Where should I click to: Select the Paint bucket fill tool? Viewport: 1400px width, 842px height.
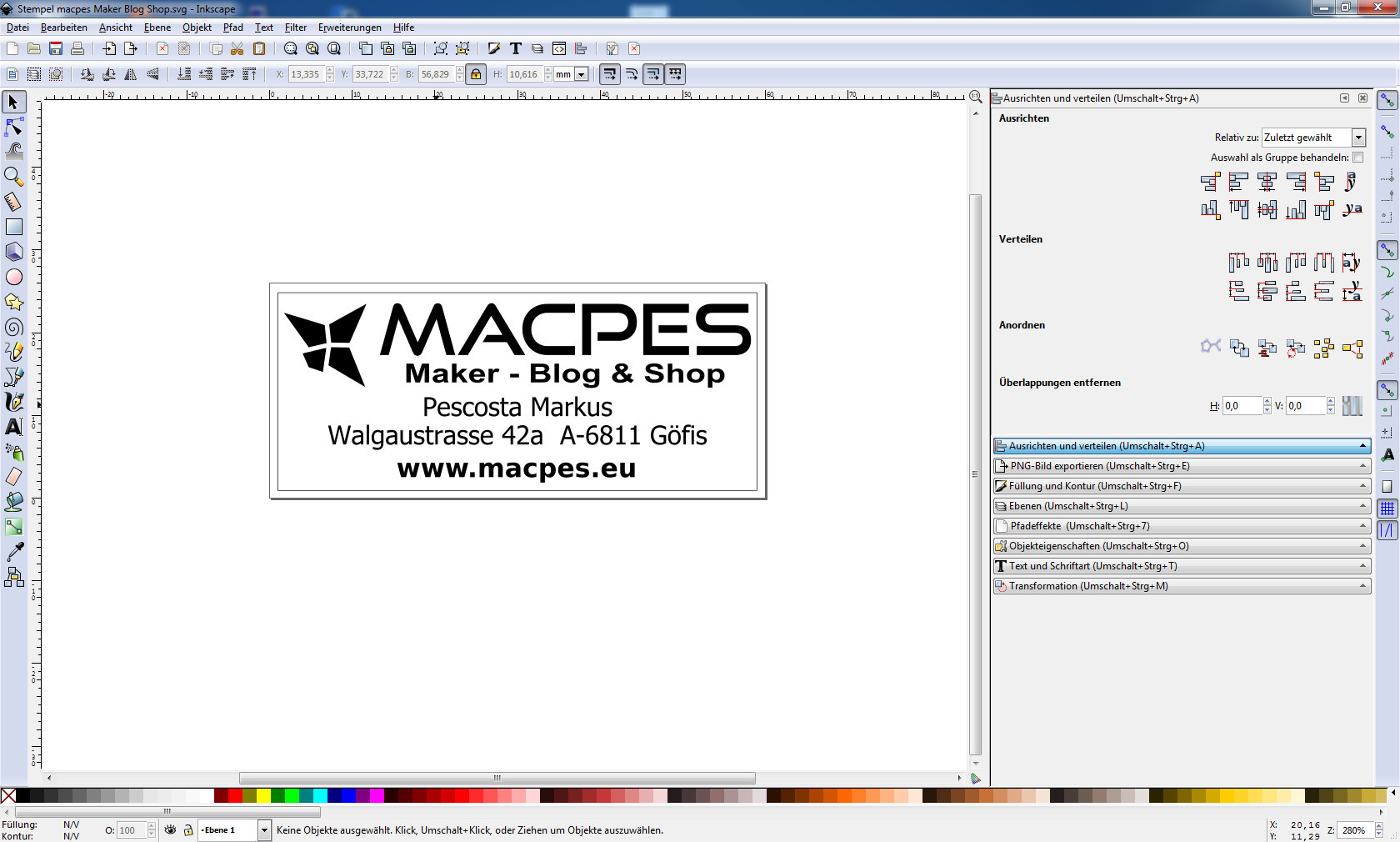[x=13, y=502]
